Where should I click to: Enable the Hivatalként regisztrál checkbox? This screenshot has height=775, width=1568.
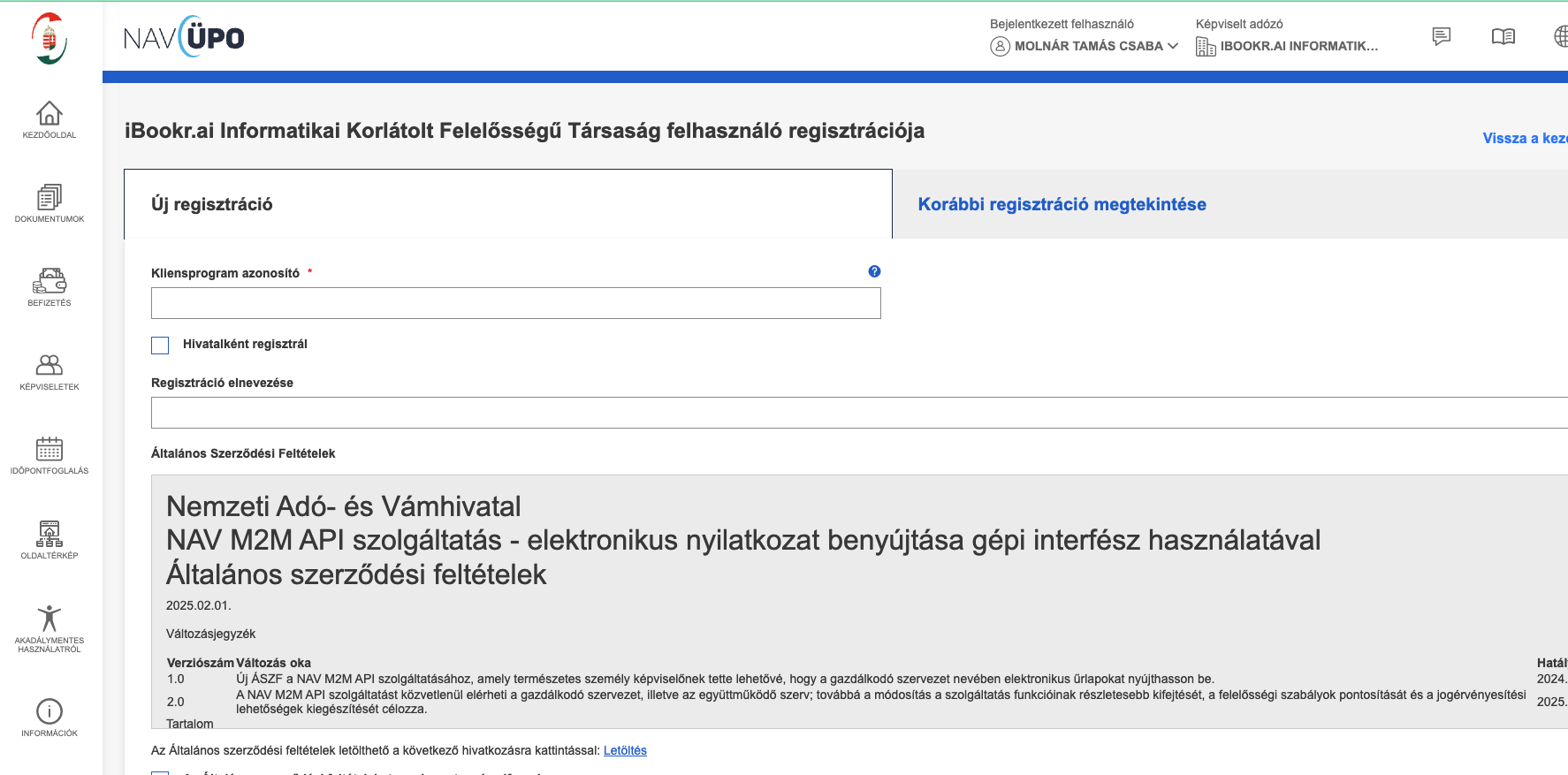click(x=160, y=345)
